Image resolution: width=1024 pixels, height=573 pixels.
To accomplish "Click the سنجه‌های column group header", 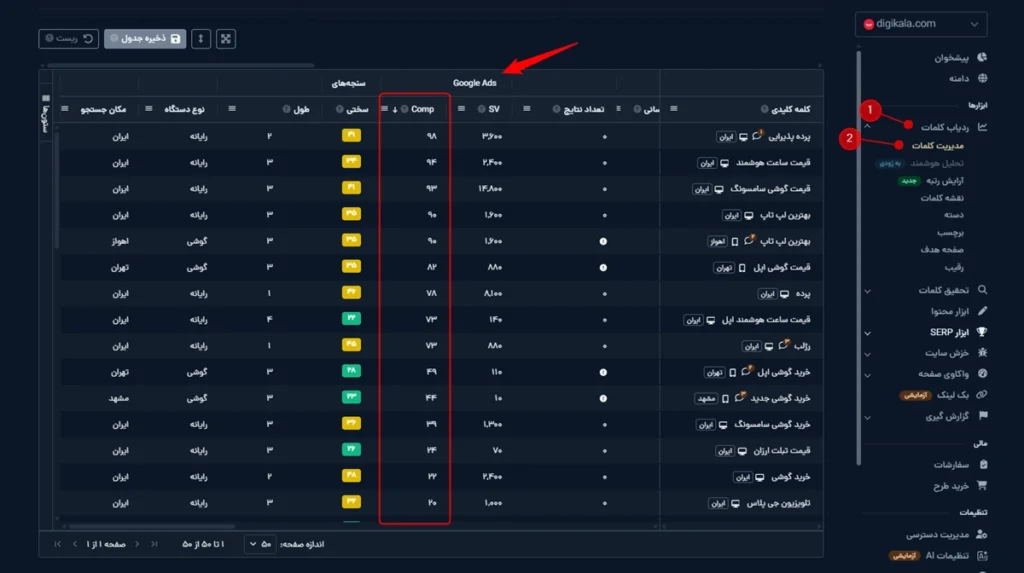I will [348, 83].
